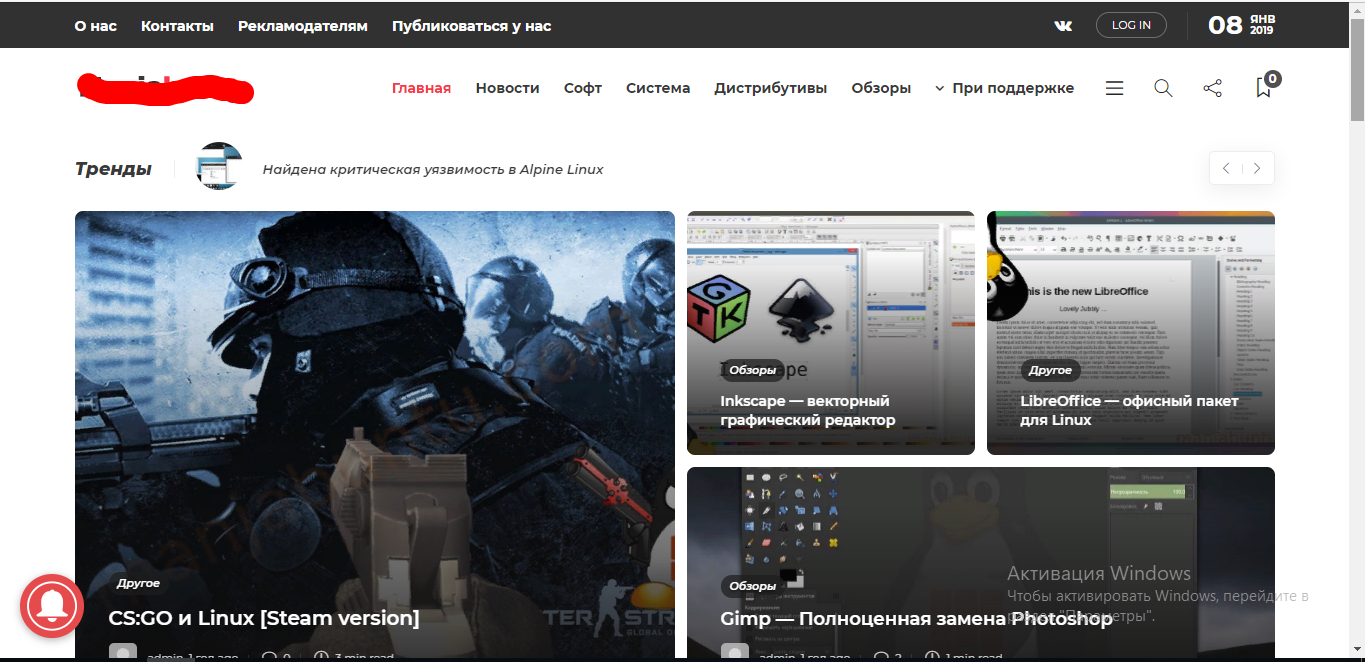Click author avatar under CS:GO article
The height and width of the screenshot is (662, 1365).
(x=123, y=652)
